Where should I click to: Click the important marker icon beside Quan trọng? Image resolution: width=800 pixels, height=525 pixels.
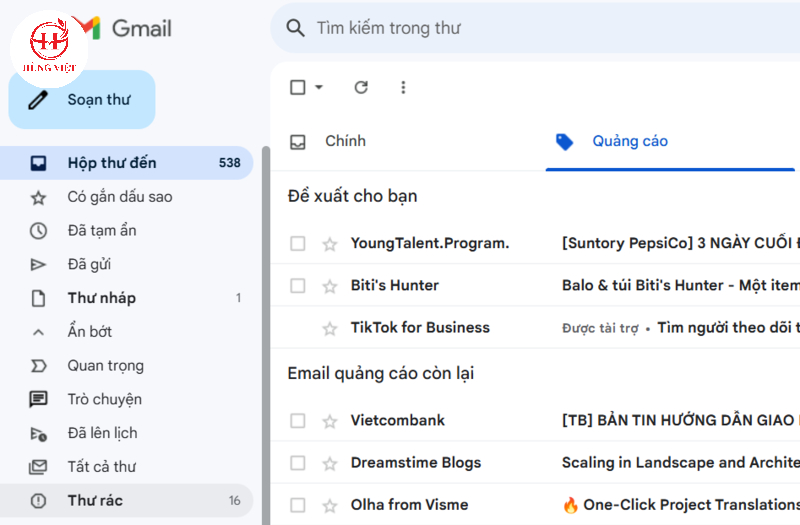(x=39, y=366)
